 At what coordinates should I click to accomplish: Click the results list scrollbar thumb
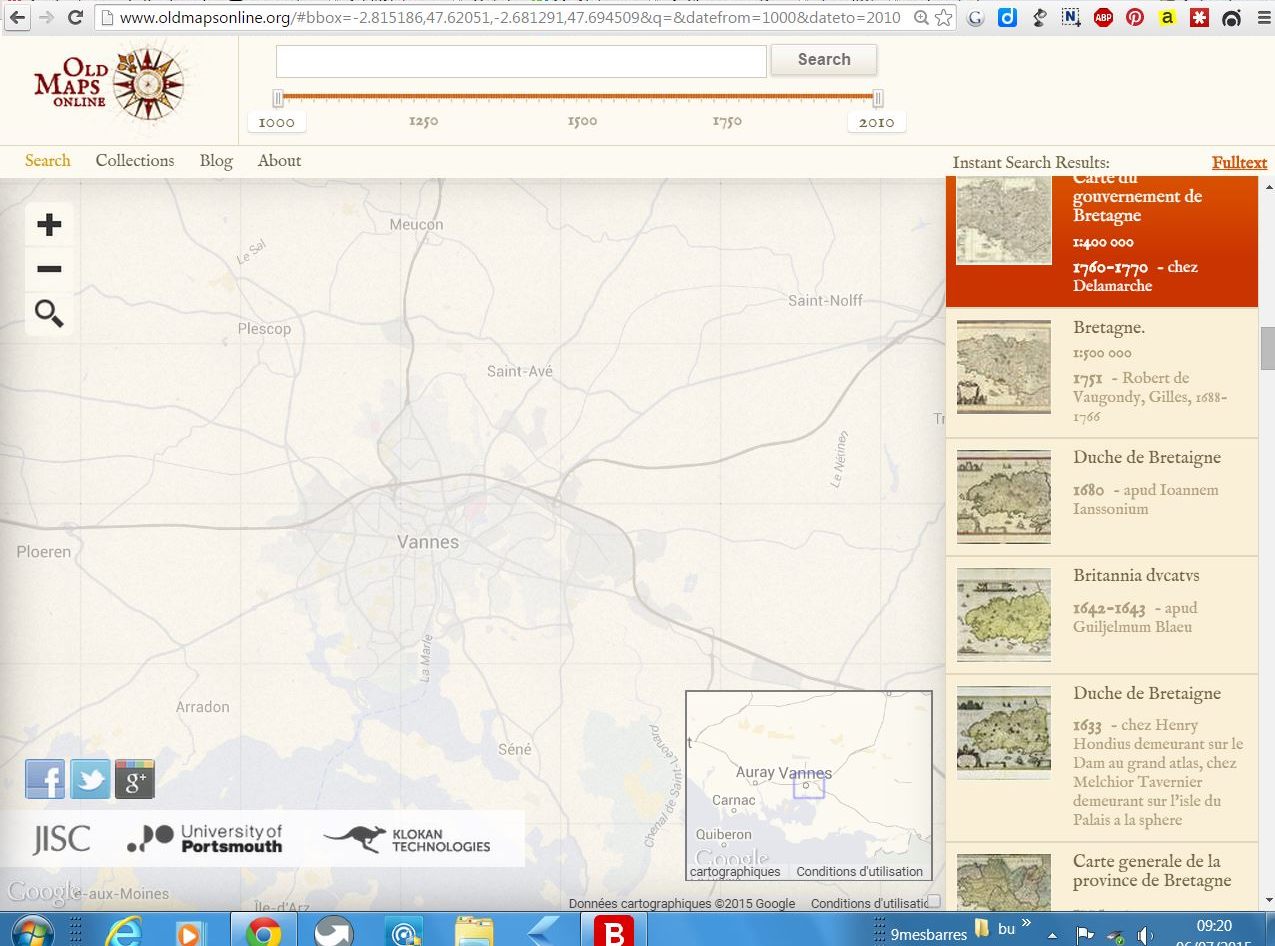[x=1267, y=348]
